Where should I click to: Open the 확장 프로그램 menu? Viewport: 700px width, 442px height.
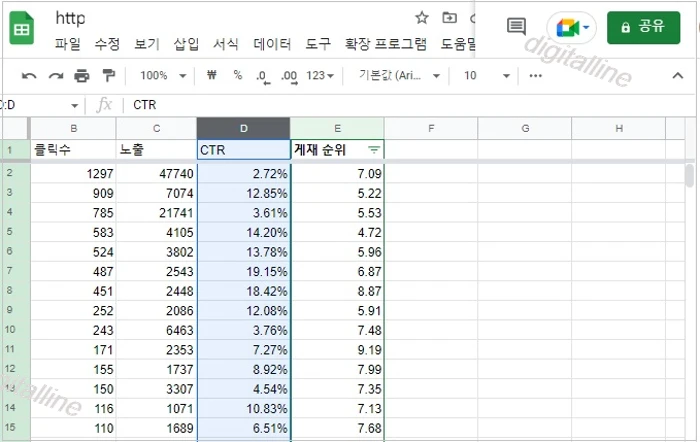click(x=386, y=44)
